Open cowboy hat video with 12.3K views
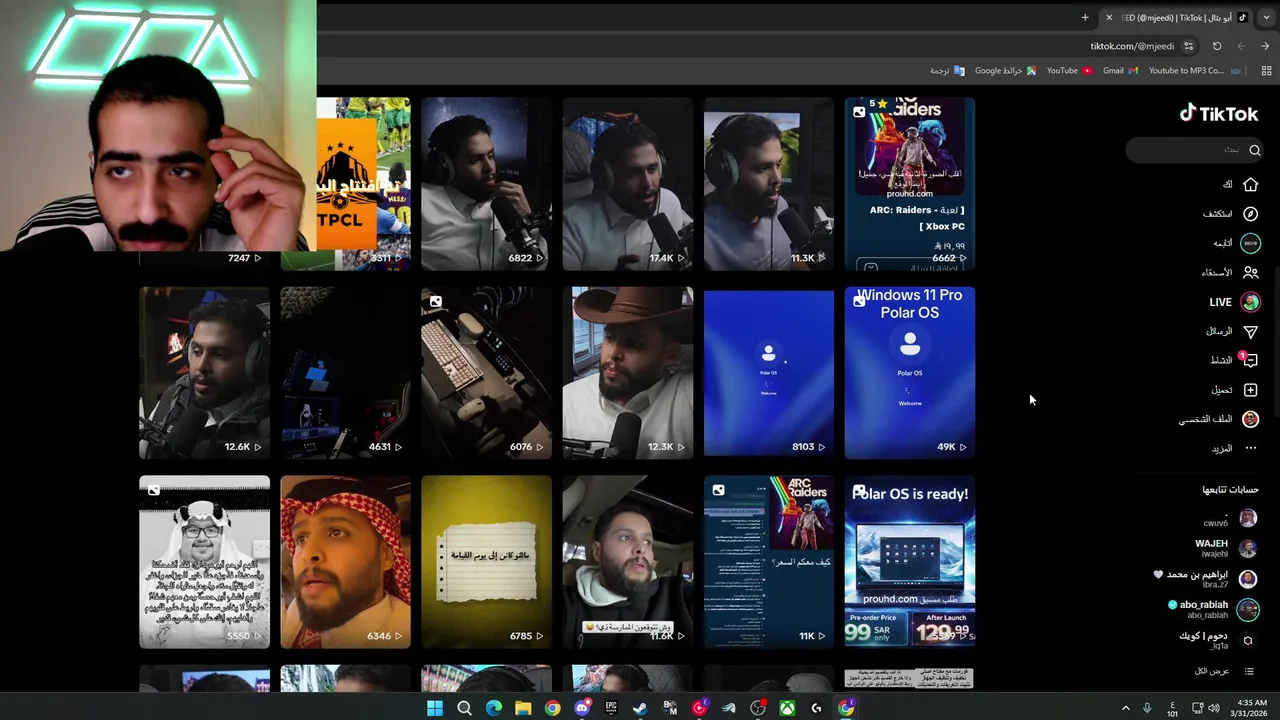Image resolution: width=1280 pixels, height=720 pixels. (628, 373)
